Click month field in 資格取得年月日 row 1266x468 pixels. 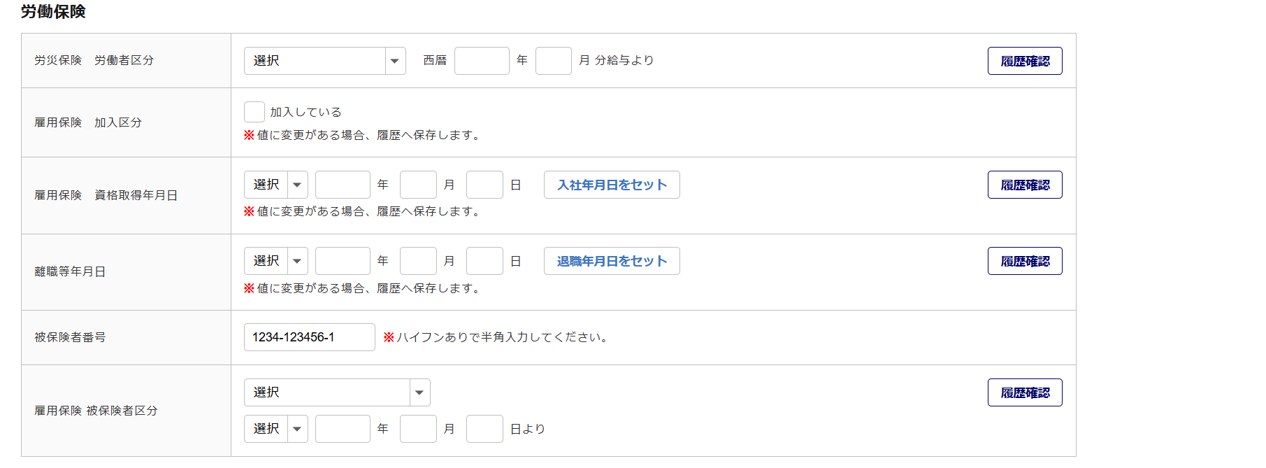pos(418,185)
